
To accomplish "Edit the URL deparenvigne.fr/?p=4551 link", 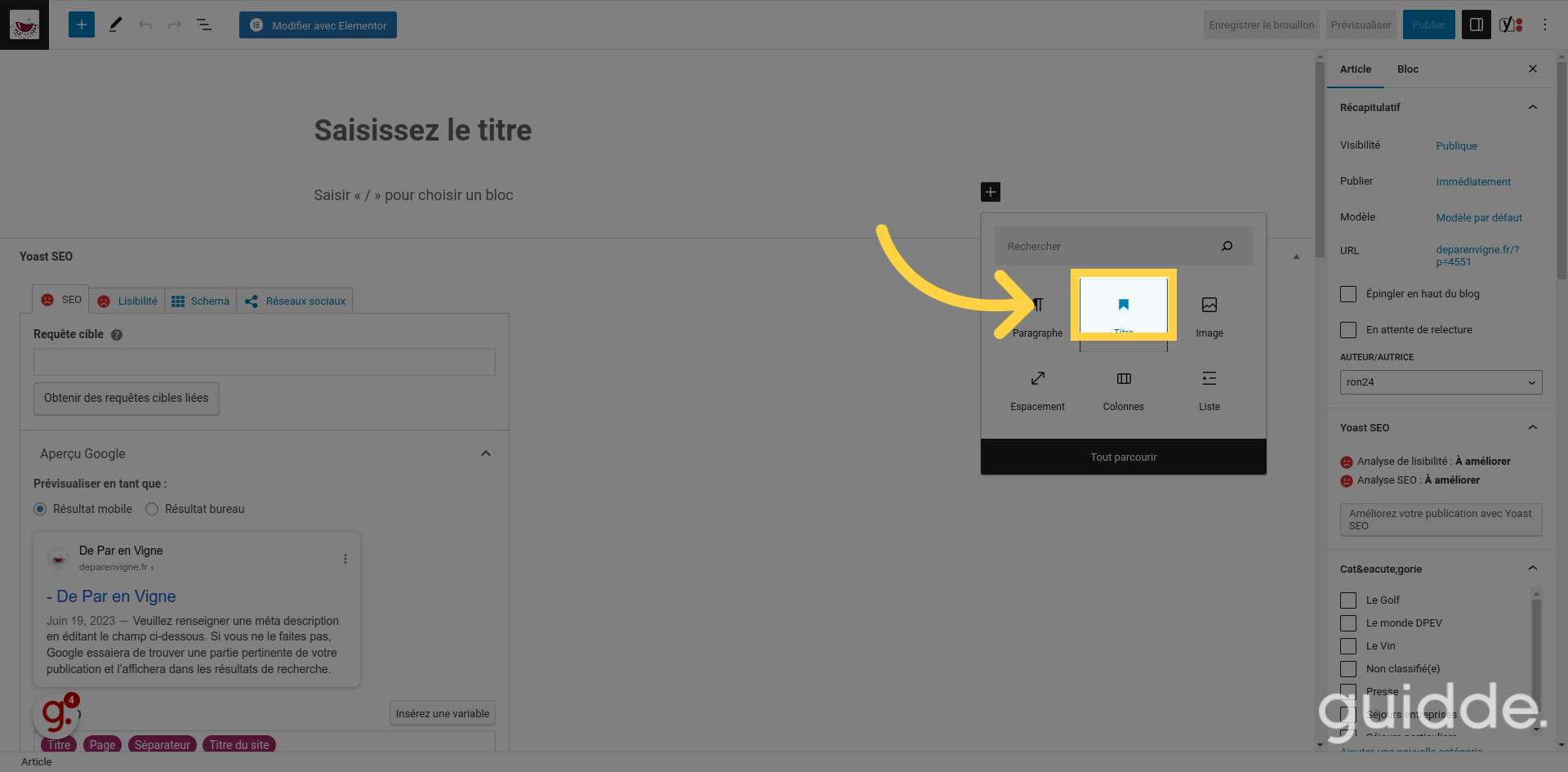I will pyautogui.click(x=1477, y=256).
